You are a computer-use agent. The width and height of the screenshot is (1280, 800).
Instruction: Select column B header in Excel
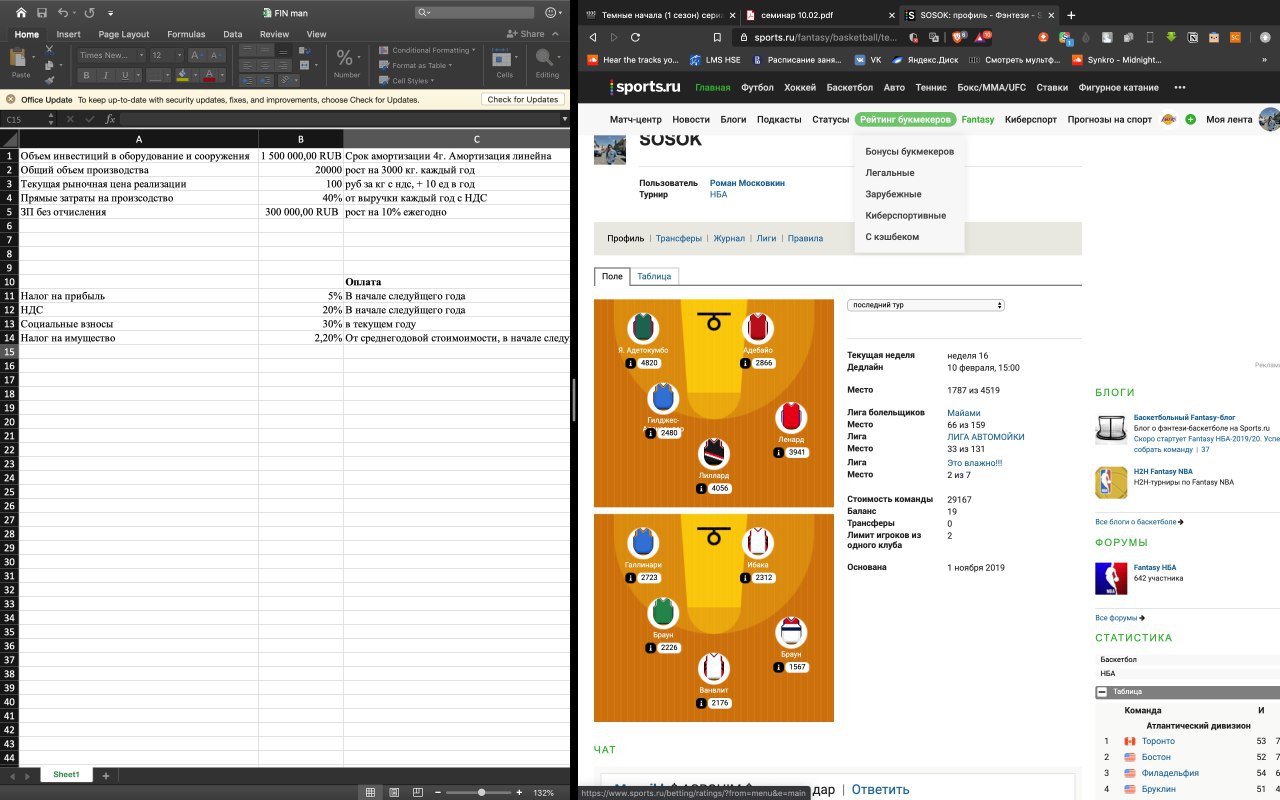click(301, 139)
